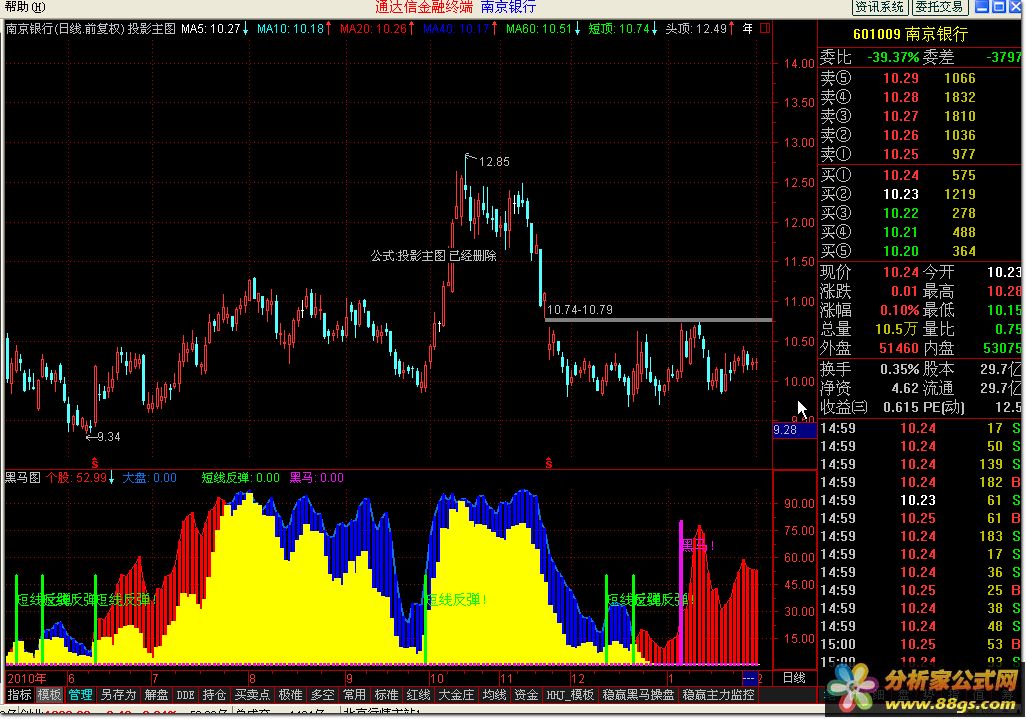Open the DDE template tab
The width and height of the screenshot is (1027, 719).
tap(185, 695)
